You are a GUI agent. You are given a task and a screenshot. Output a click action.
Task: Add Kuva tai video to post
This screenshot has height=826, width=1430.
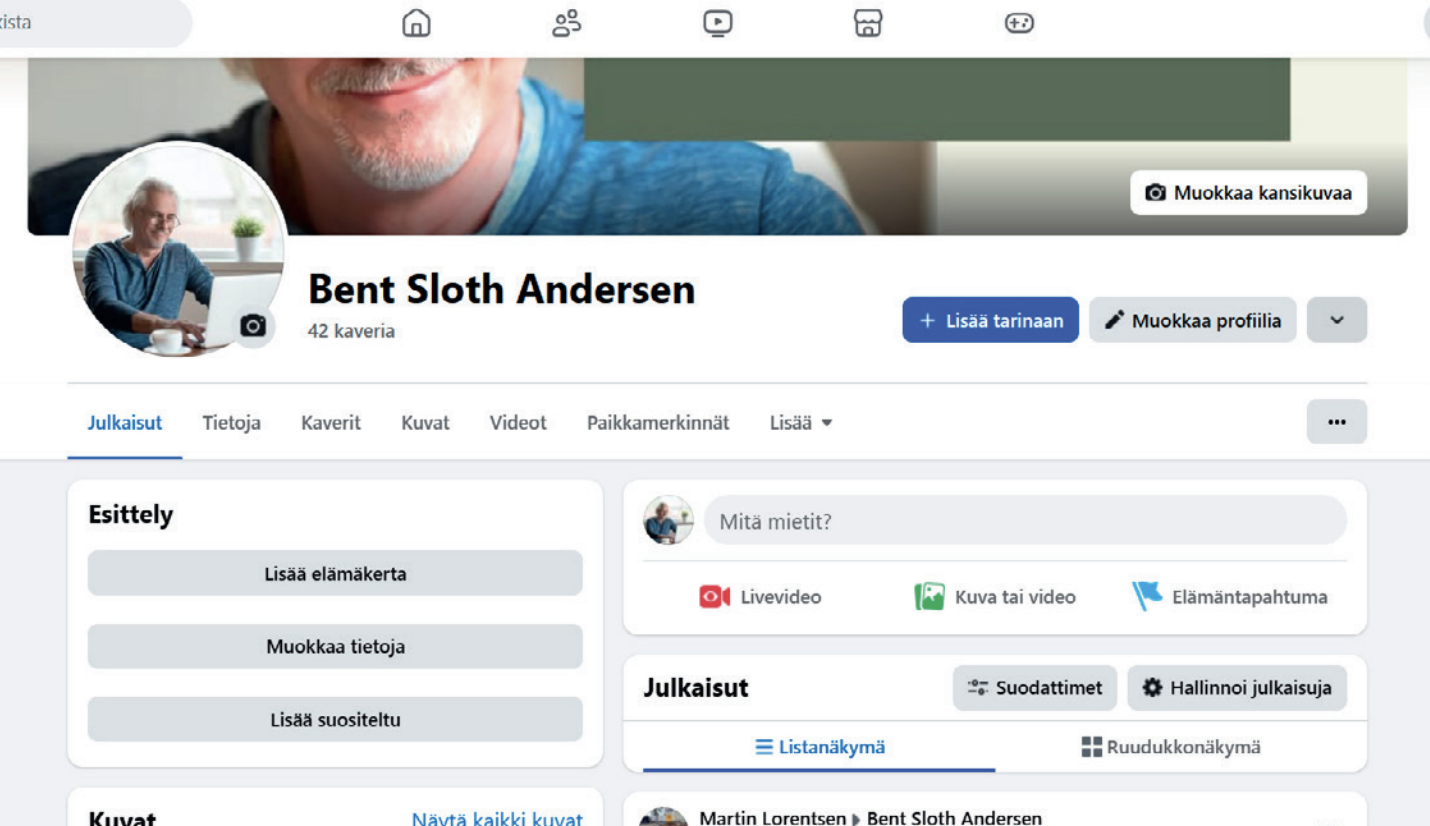coord(995,597)
